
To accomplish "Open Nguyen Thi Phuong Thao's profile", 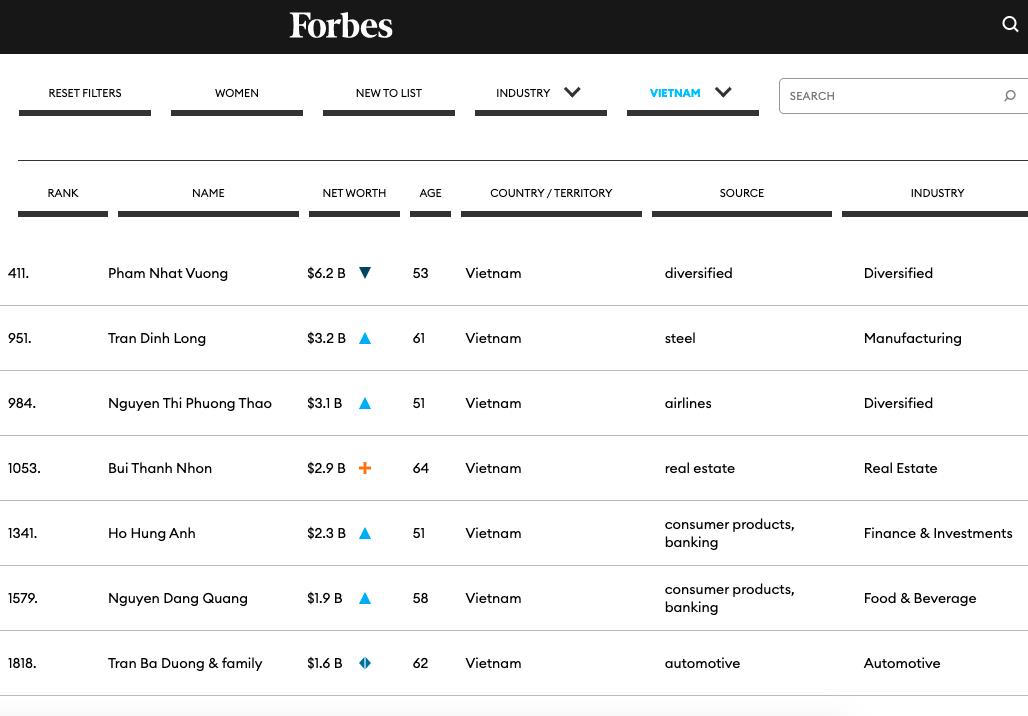I will point(190,403).
